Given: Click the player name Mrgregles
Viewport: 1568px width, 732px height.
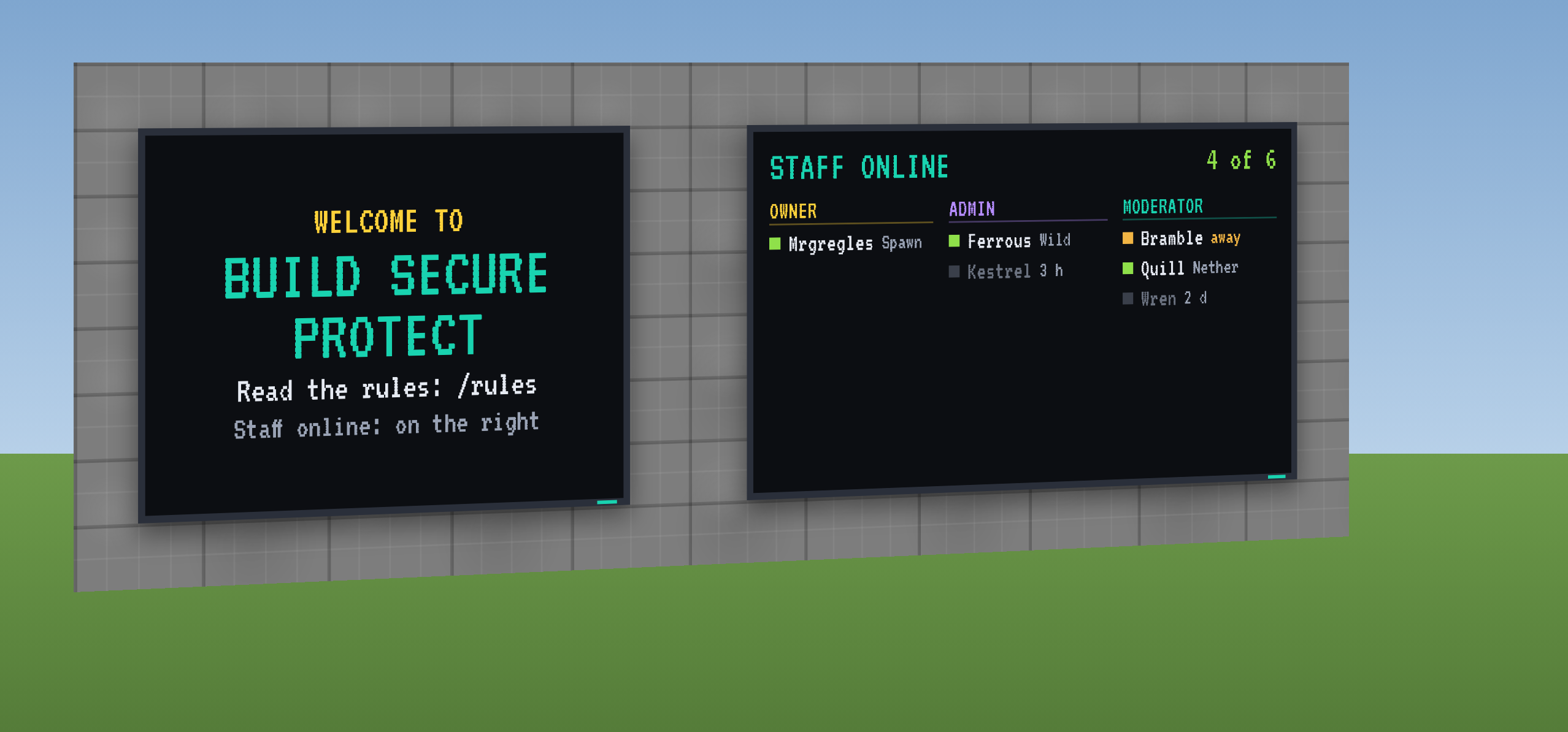Looking at the screenshot, I should click(831, 244).
